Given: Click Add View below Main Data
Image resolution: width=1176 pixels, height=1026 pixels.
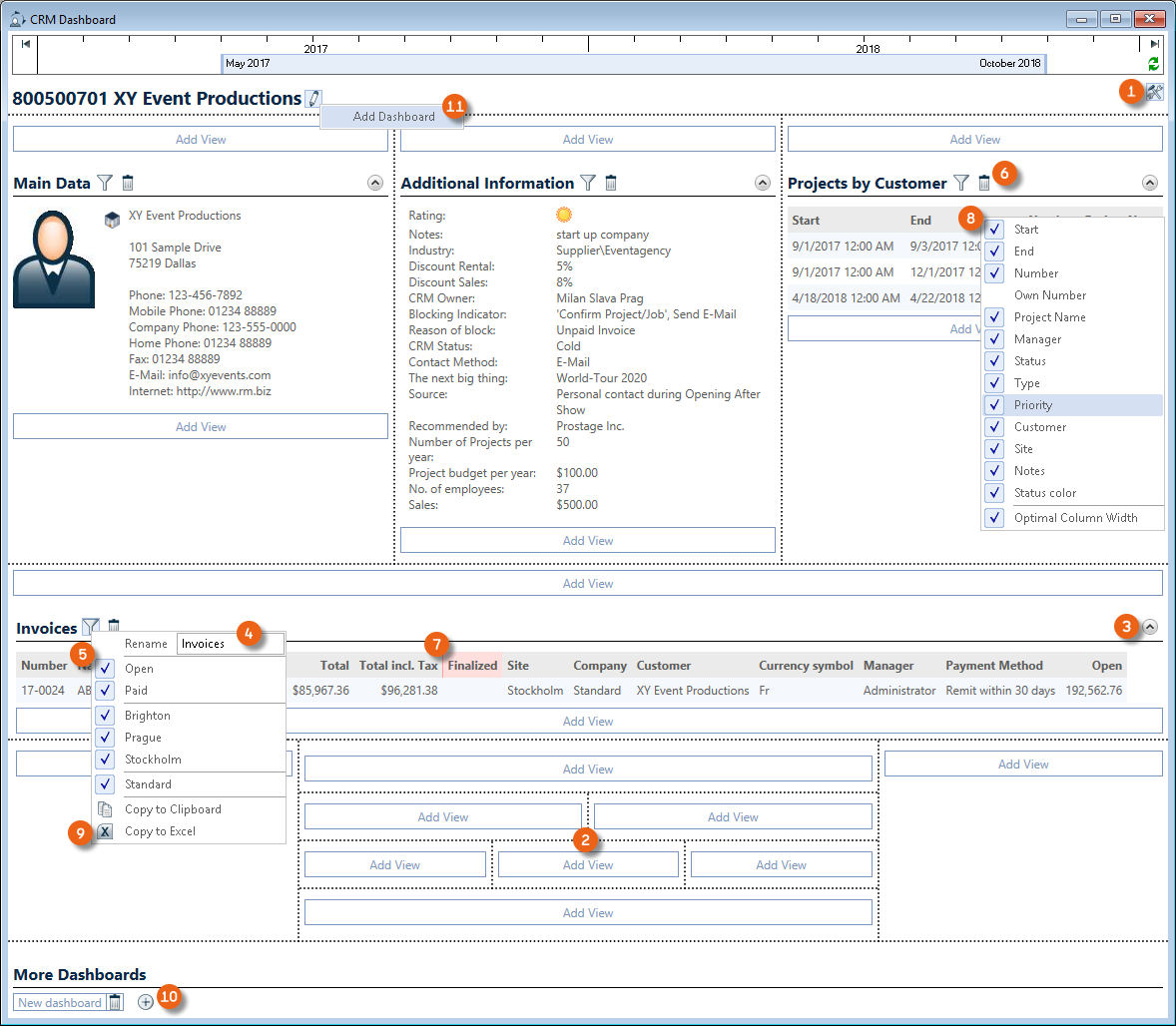Looking at the screenshot, I should pos(201,427).
